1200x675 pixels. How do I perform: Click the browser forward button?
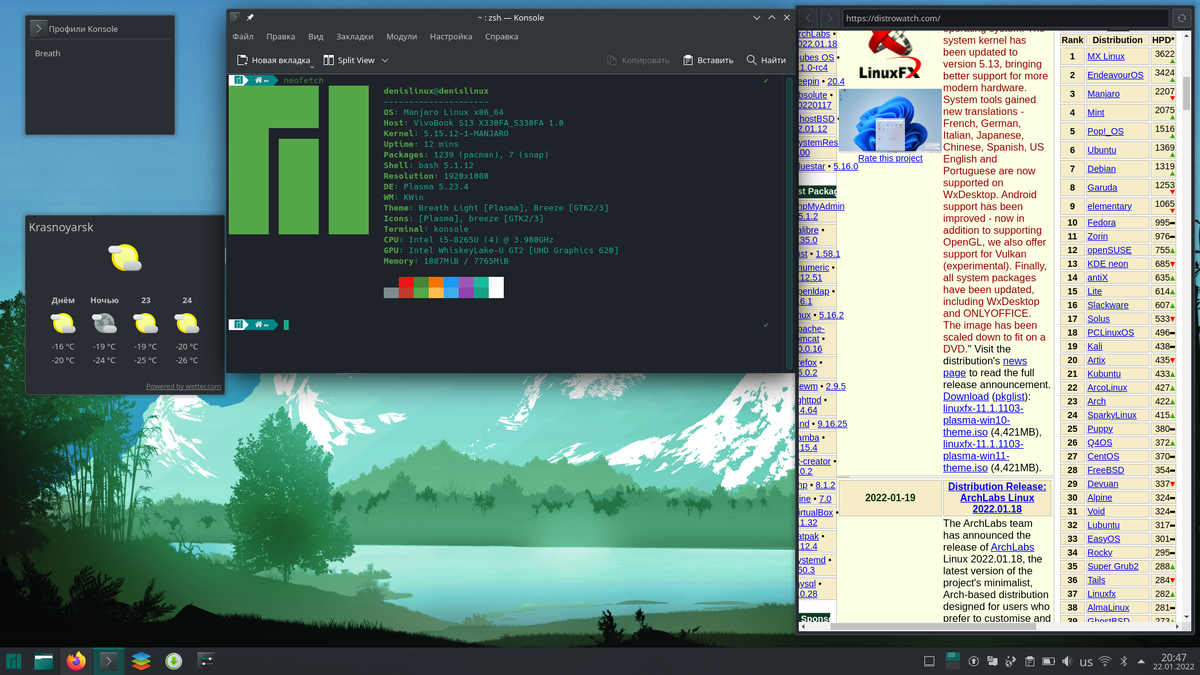pos(830,18)
